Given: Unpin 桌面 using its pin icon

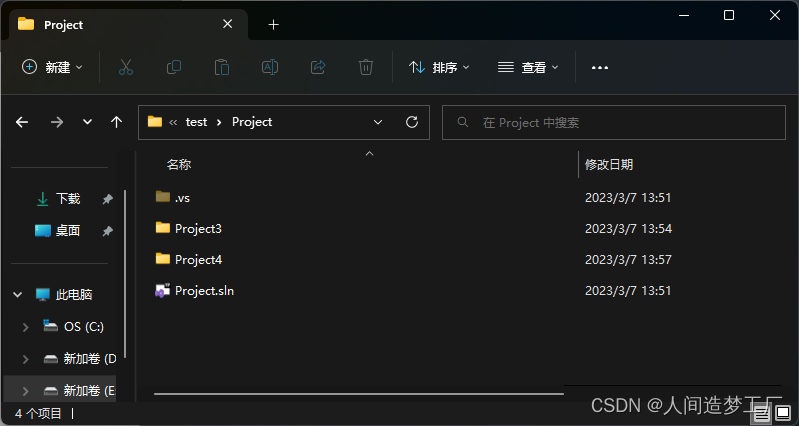Looking at the screenshot, I should (107, 231).
